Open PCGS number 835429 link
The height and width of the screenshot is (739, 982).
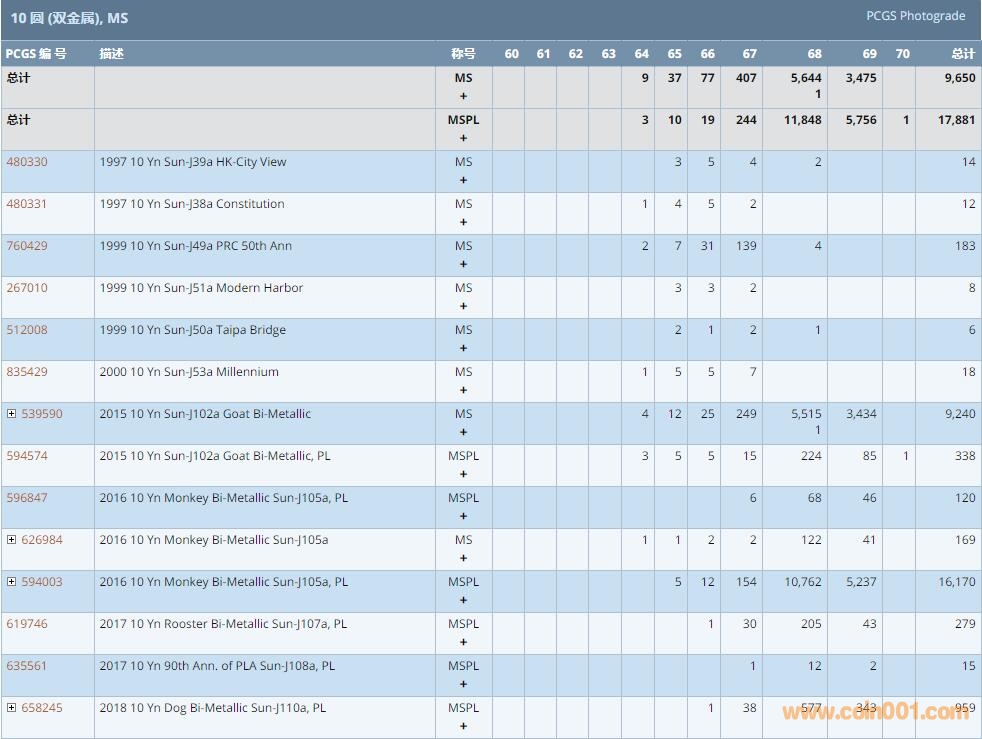pyautogui.click(x=27, y=372)
